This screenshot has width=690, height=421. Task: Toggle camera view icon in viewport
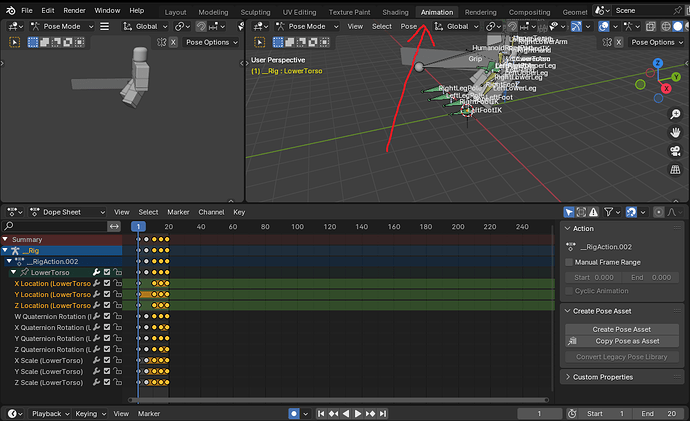tap(675, 151)
